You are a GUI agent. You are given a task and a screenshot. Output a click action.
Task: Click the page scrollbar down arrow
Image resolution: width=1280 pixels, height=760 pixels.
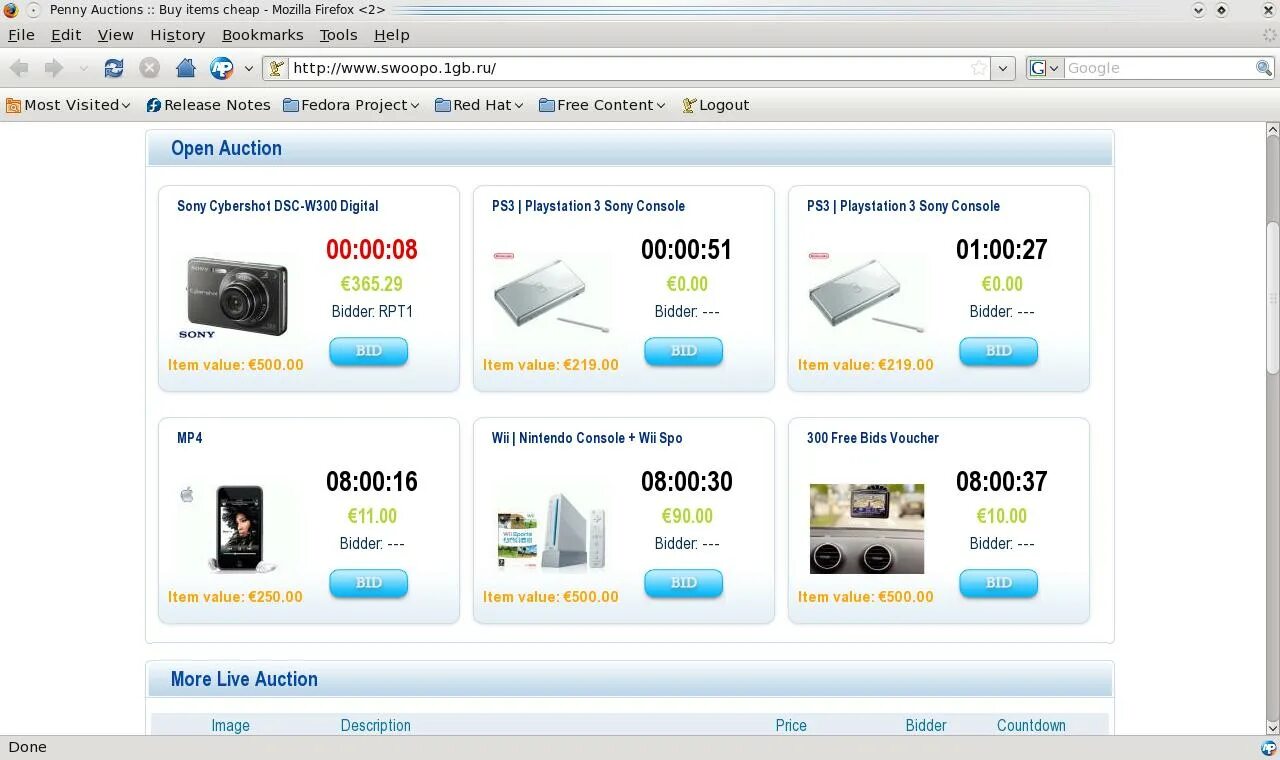(1273, 726)
